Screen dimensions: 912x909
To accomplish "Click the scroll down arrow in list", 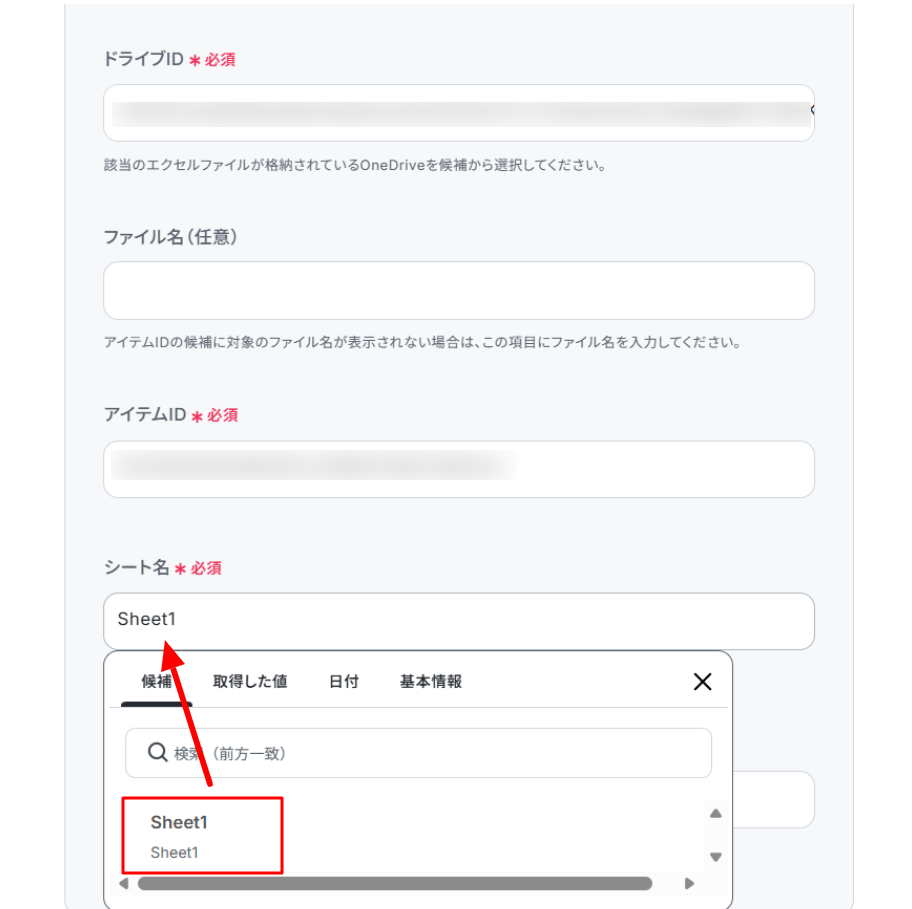I will 715,857.
